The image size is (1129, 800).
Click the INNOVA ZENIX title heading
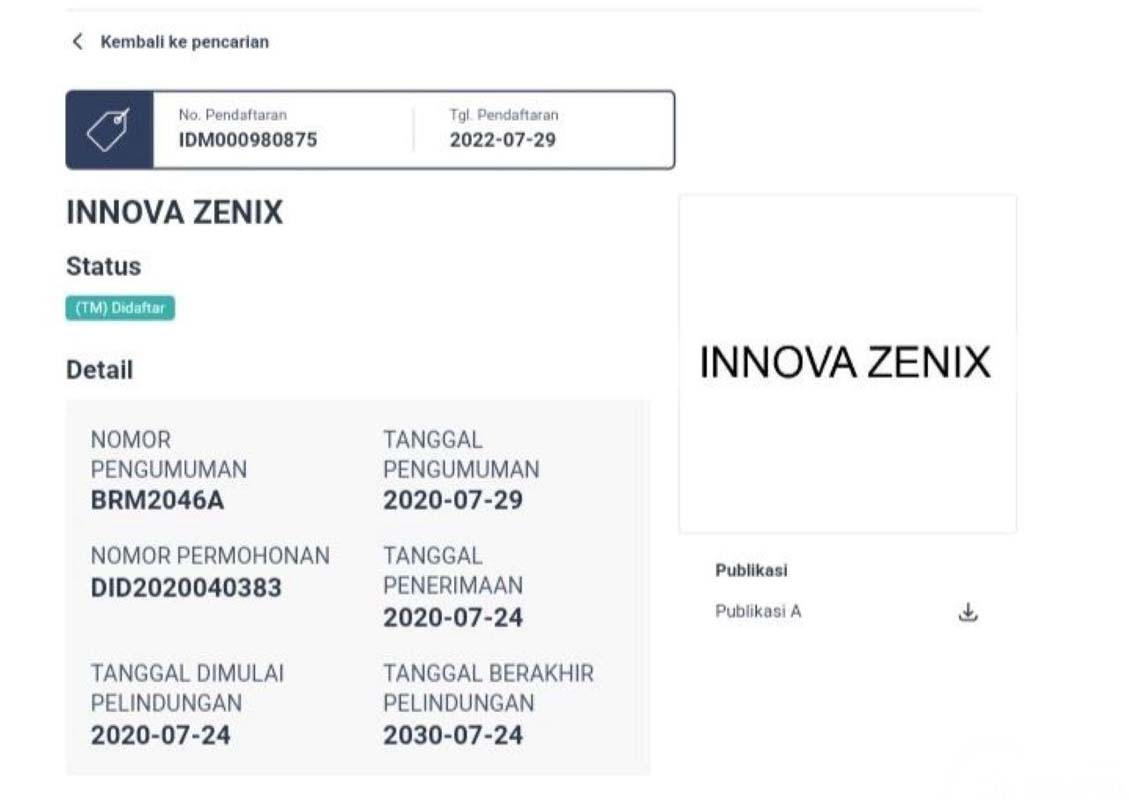pos(174,213)
